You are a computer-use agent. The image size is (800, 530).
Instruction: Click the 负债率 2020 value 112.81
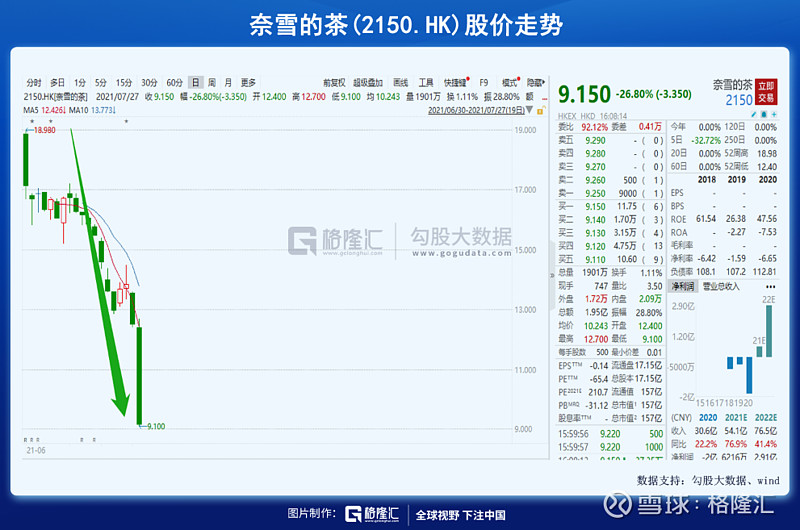764,272
